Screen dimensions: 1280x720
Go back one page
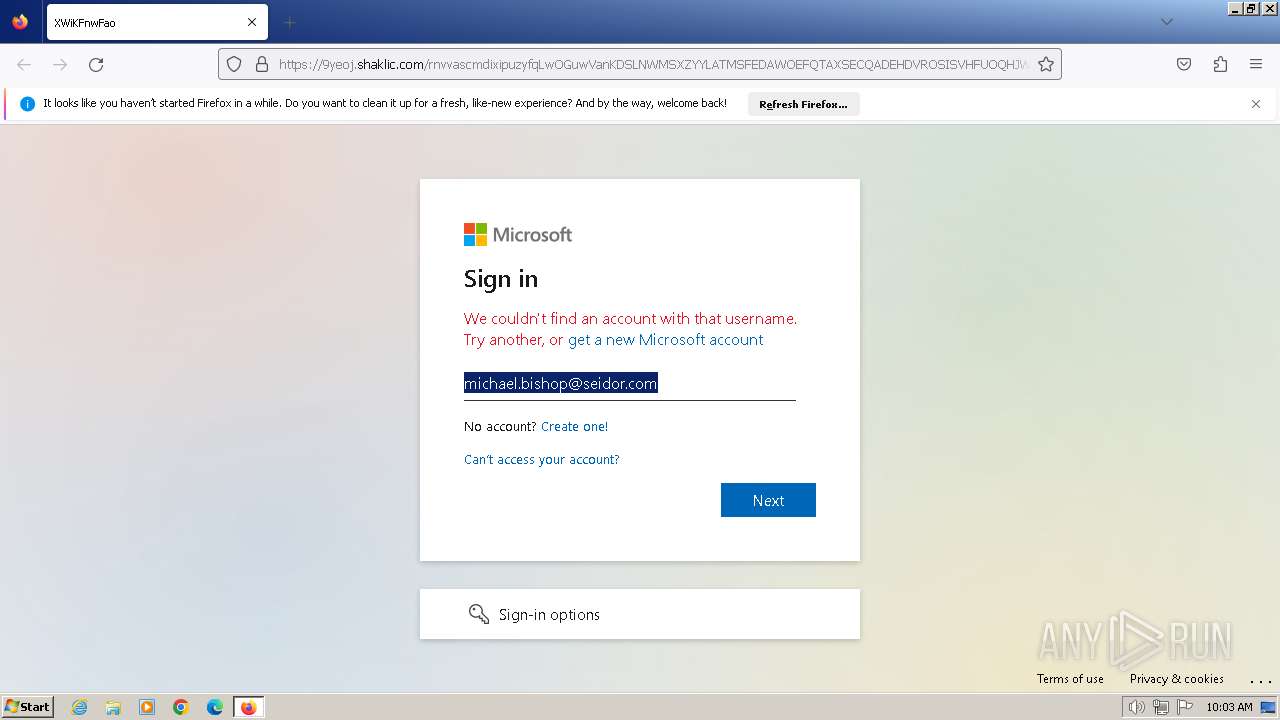point(24,64)
